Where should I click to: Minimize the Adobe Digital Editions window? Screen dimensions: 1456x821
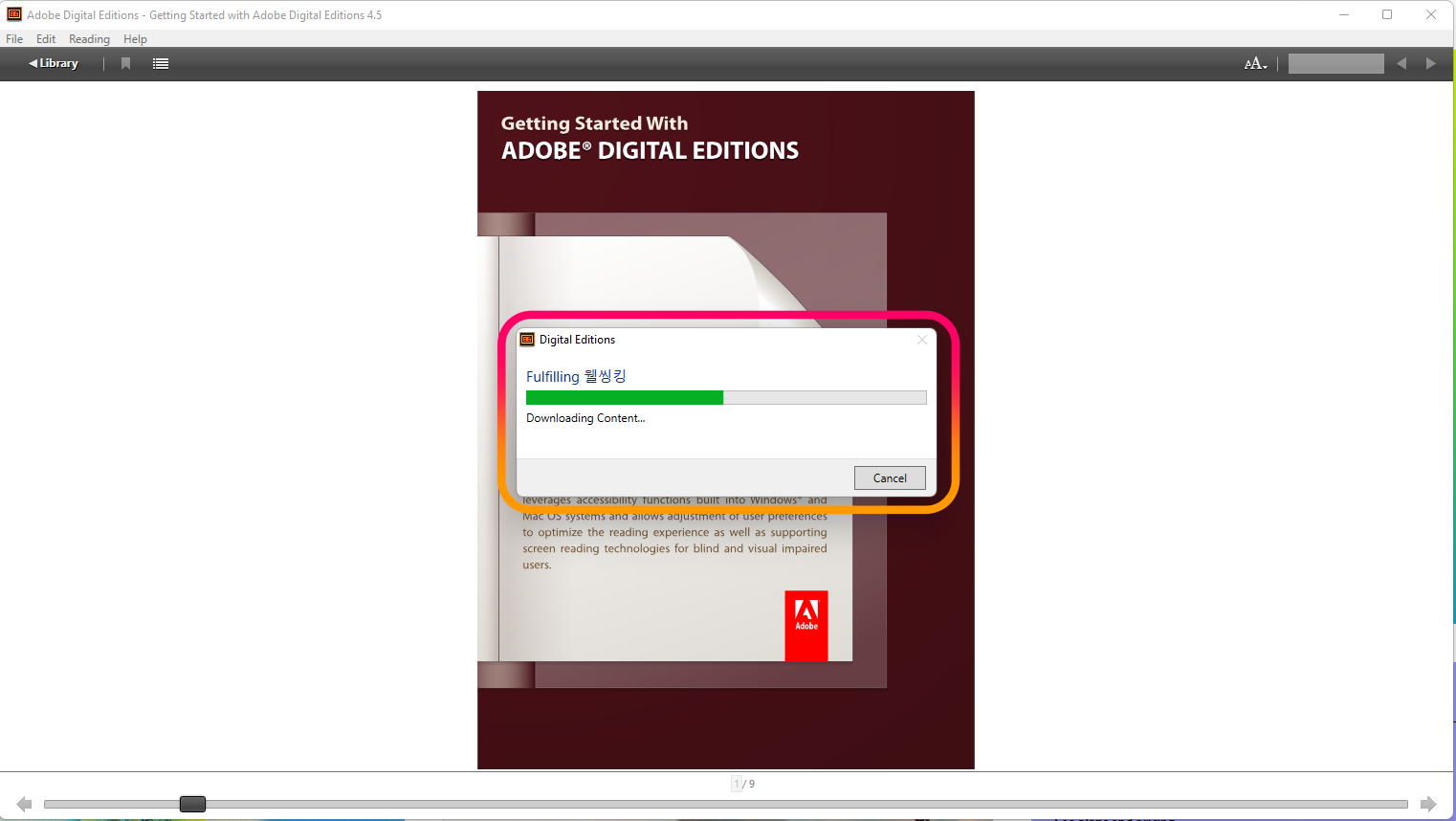[x=1344, y=14]
